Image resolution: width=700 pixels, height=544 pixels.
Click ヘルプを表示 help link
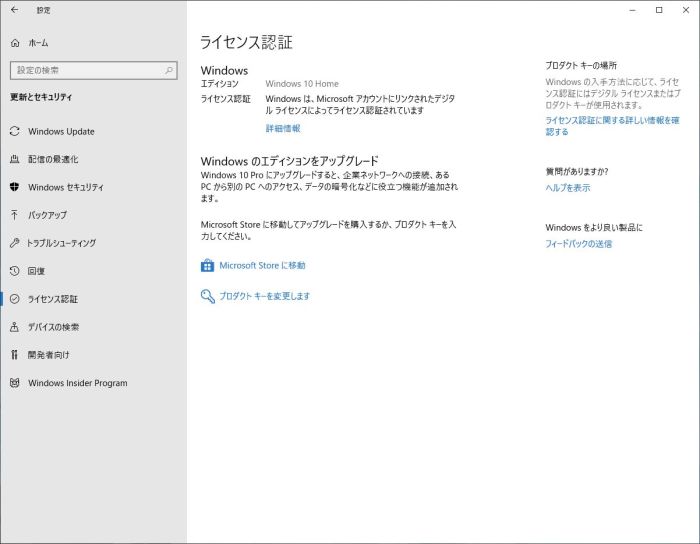[x=567, y=187]
